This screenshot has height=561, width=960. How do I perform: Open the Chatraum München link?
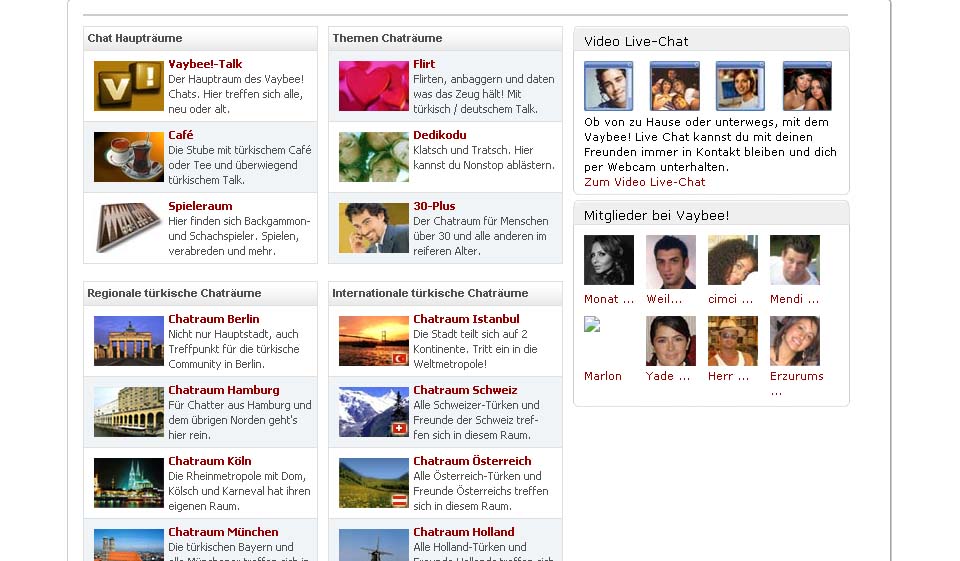(x=223, y=532)
